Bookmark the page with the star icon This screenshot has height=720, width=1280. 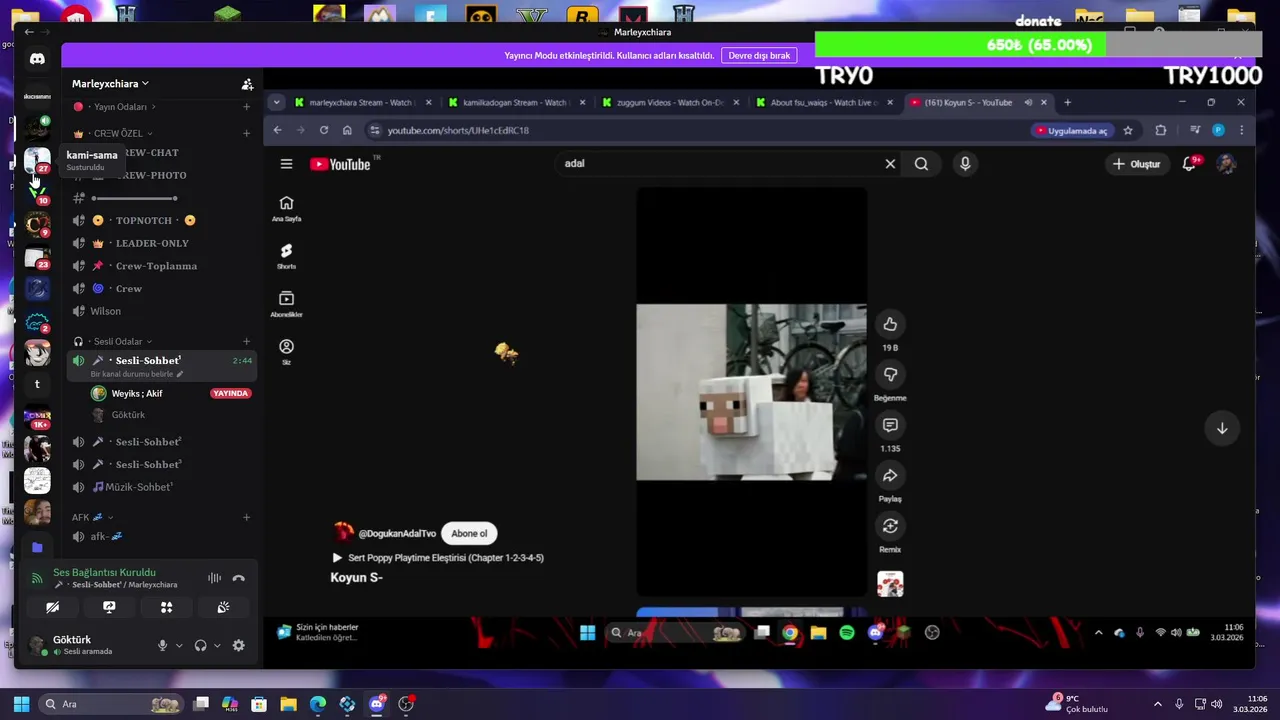click(1128, 130)
